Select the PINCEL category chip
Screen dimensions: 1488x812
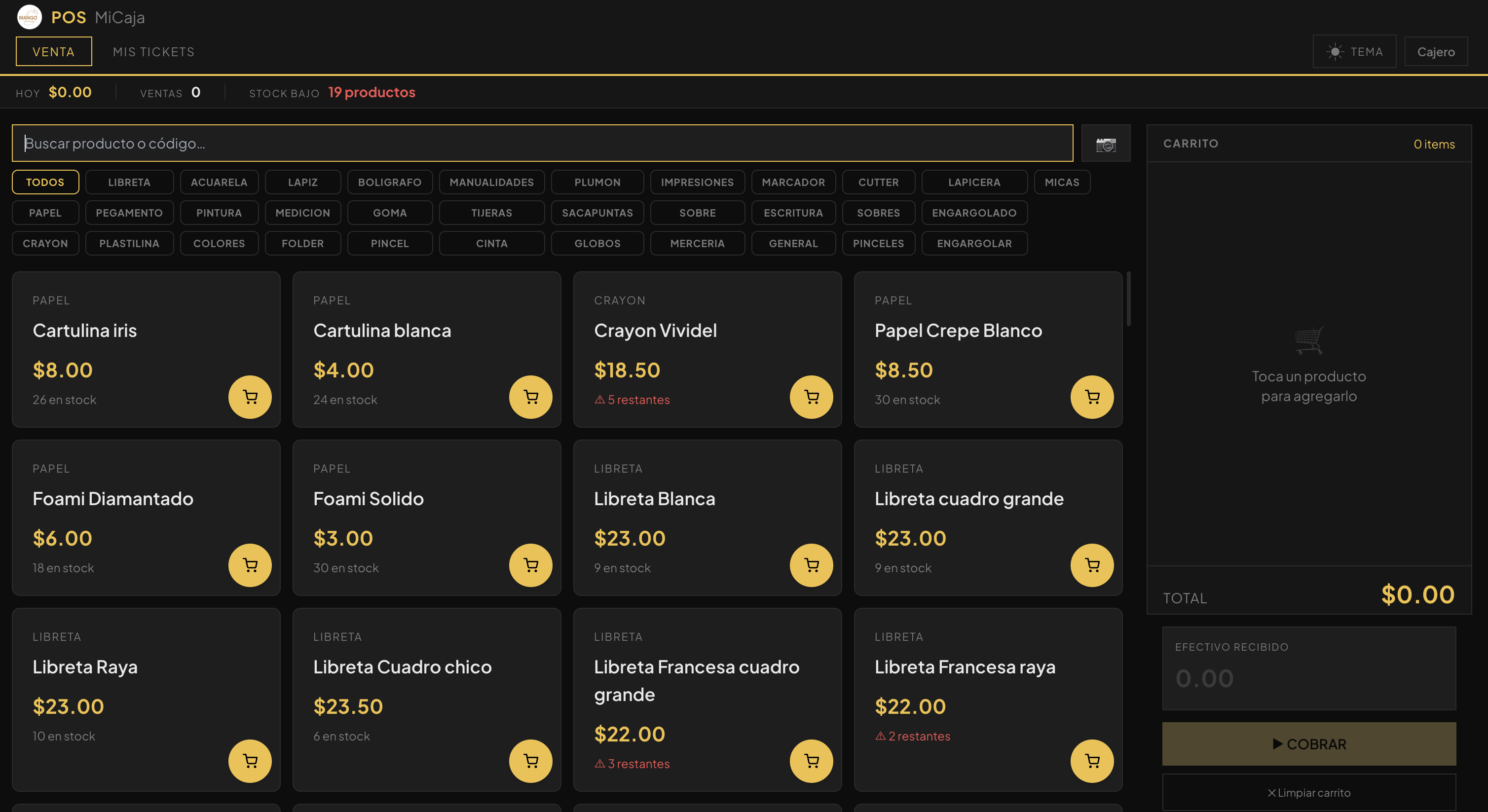pos(390,243)
